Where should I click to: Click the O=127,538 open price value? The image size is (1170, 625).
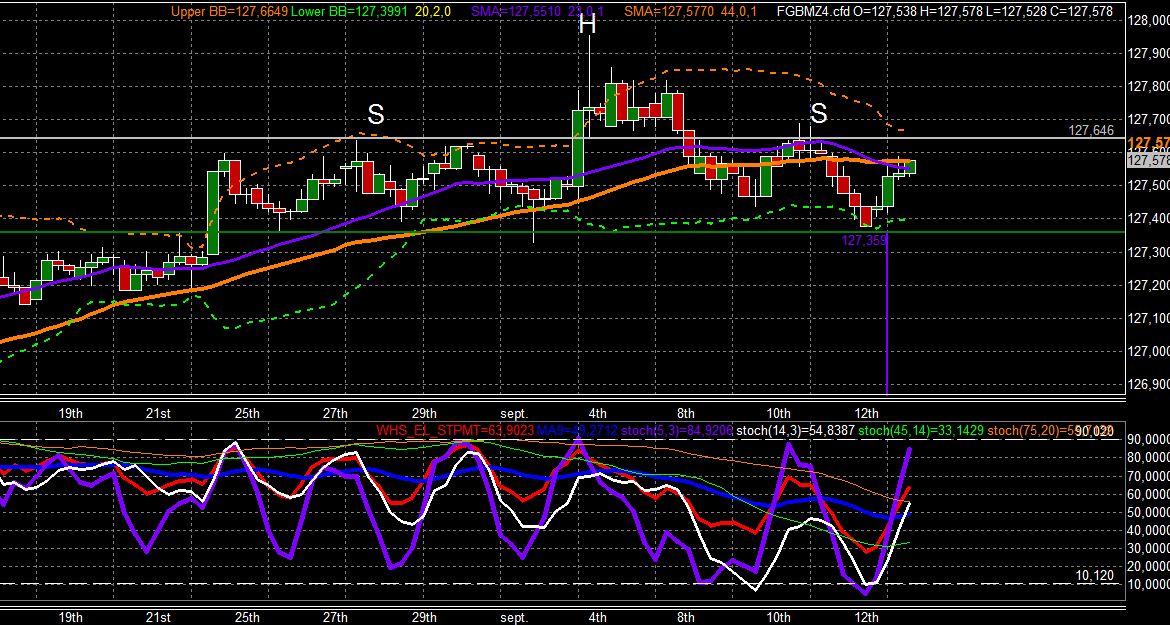tap(883, 11)
